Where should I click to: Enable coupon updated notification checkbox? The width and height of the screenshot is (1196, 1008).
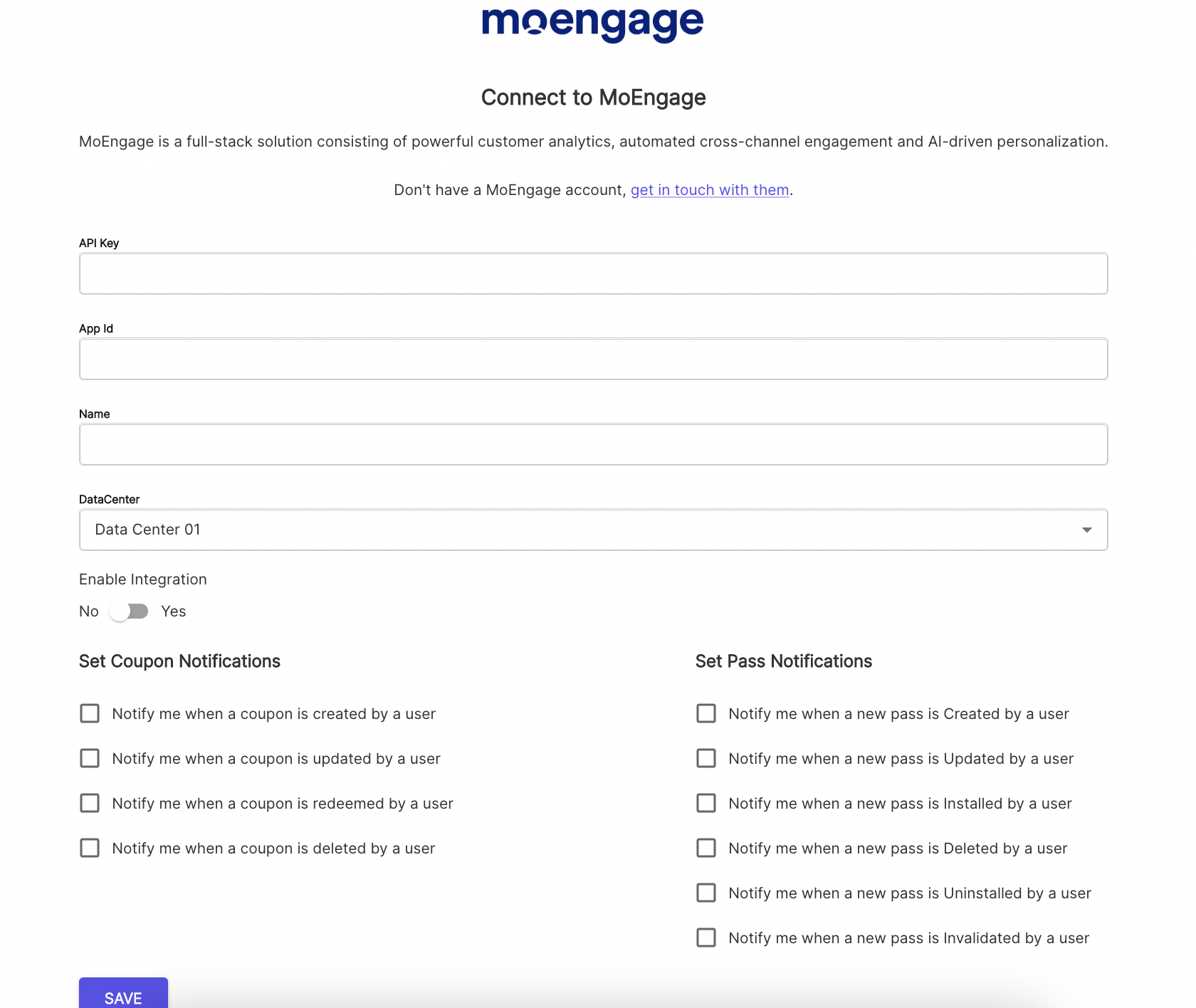click(90, 758)
